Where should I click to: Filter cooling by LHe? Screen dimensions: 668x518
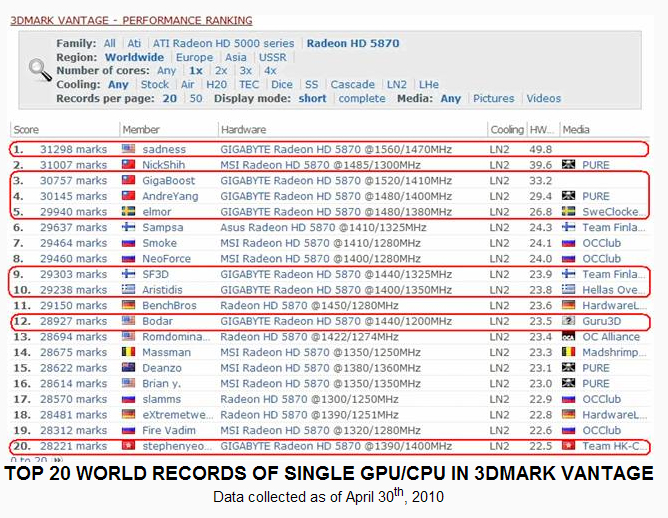(x=429, y=84)
